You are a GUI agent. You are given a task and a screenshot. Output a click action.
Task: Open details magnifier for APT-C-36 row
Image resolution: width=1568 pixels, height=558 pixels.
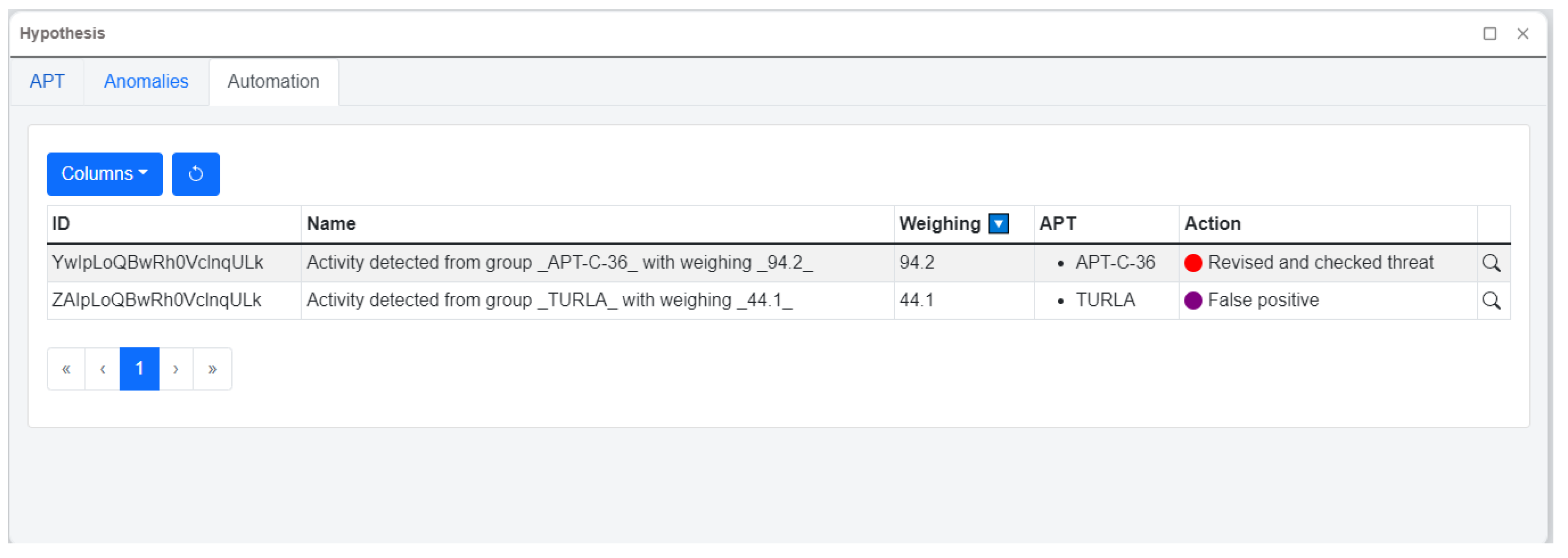pos(1491,263)
